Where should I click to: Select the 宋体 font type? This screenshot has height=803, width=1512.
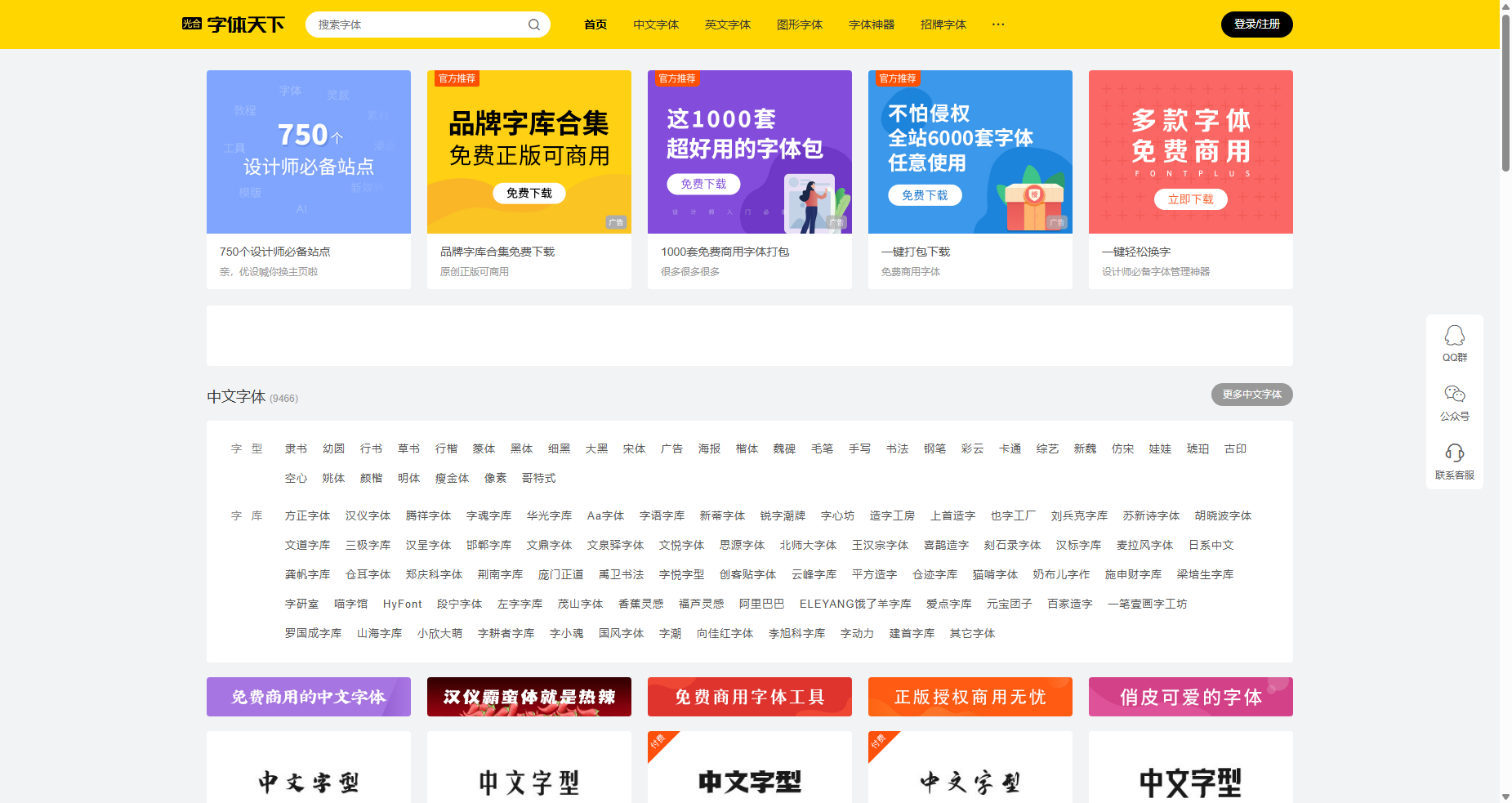[635, 448]
